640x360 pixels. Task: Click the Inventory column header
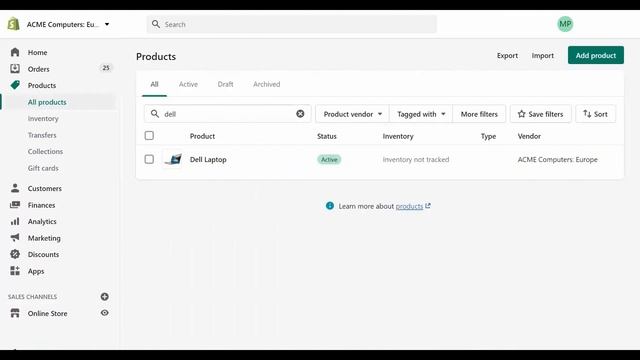(x=398, y=136)
